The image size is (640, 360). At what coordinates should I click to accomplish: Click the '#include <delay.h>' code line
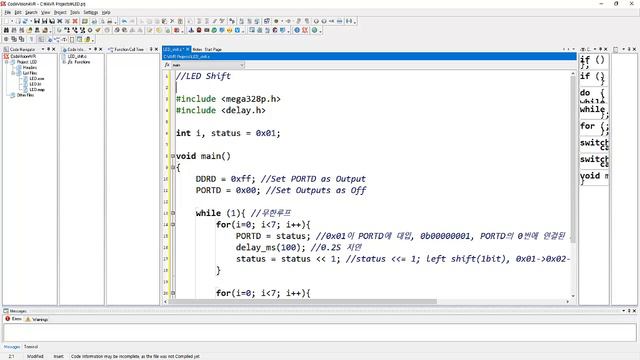[x=221, y=110]
